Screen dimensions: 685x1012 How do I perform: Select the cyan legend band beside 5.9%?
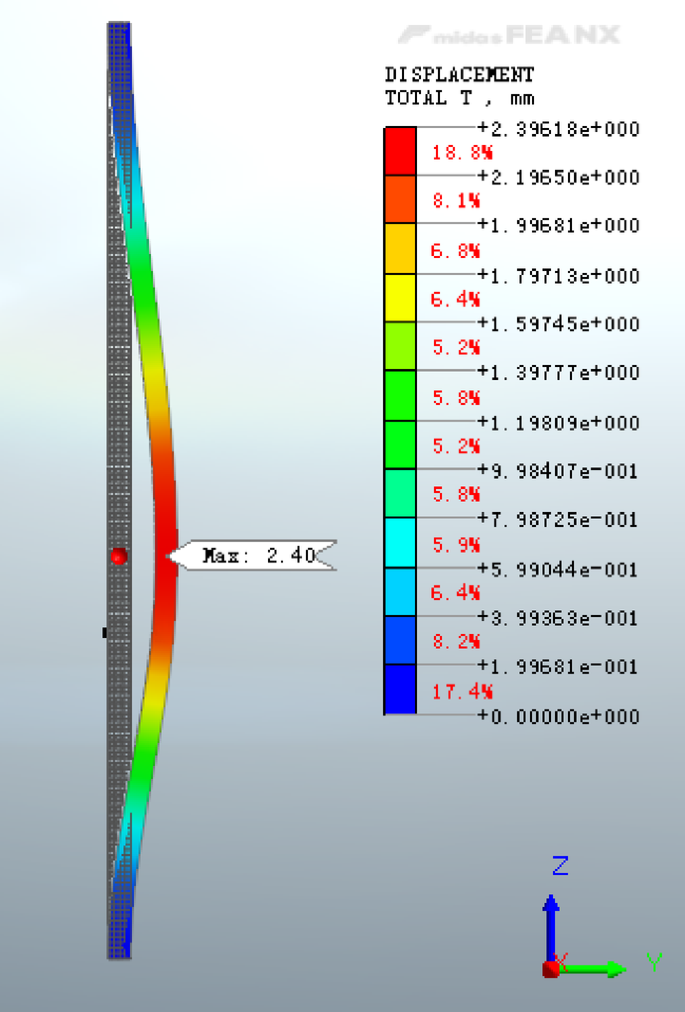click(400, 542)
